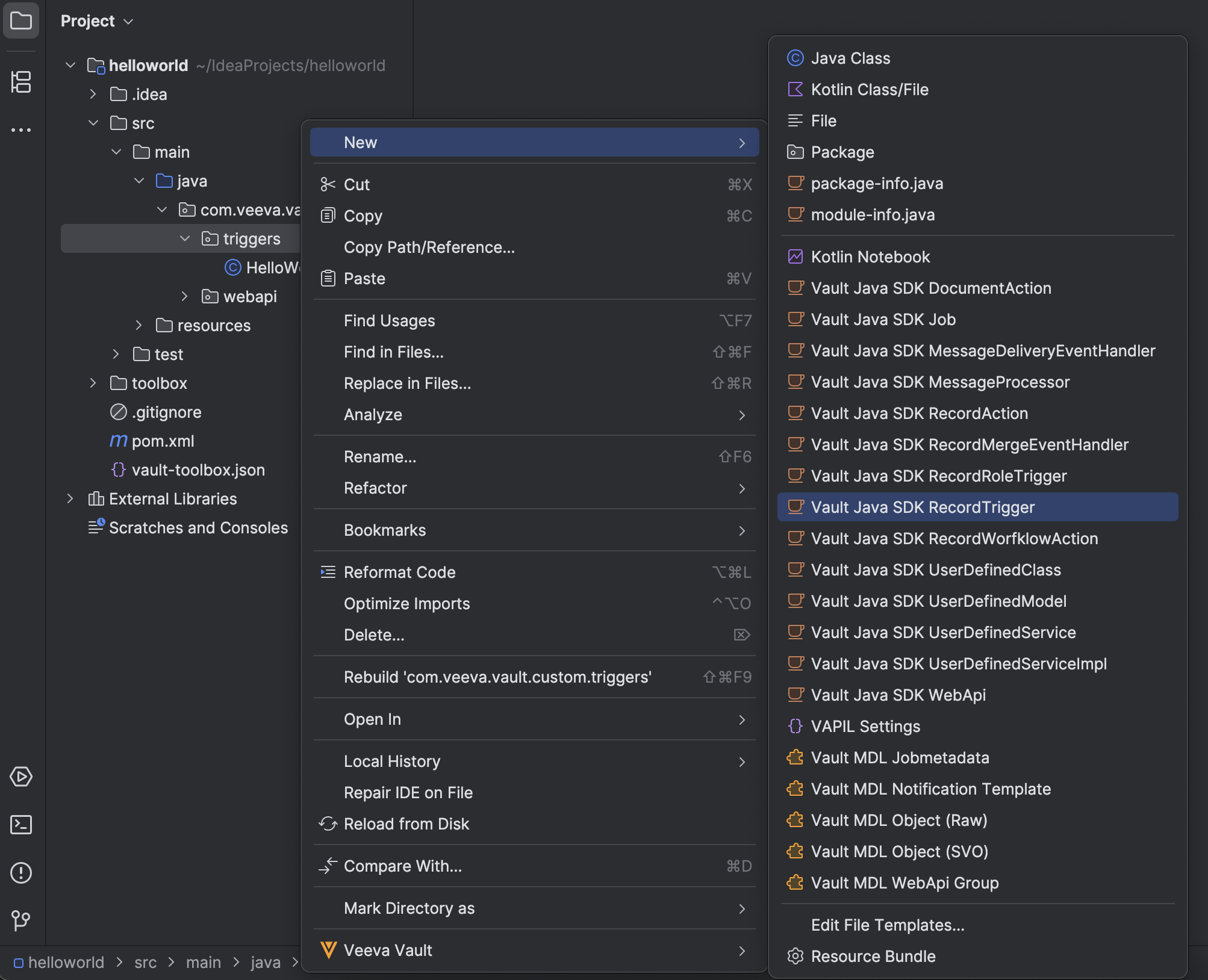Collapse the helloworld project root

[x=70, y=65]
